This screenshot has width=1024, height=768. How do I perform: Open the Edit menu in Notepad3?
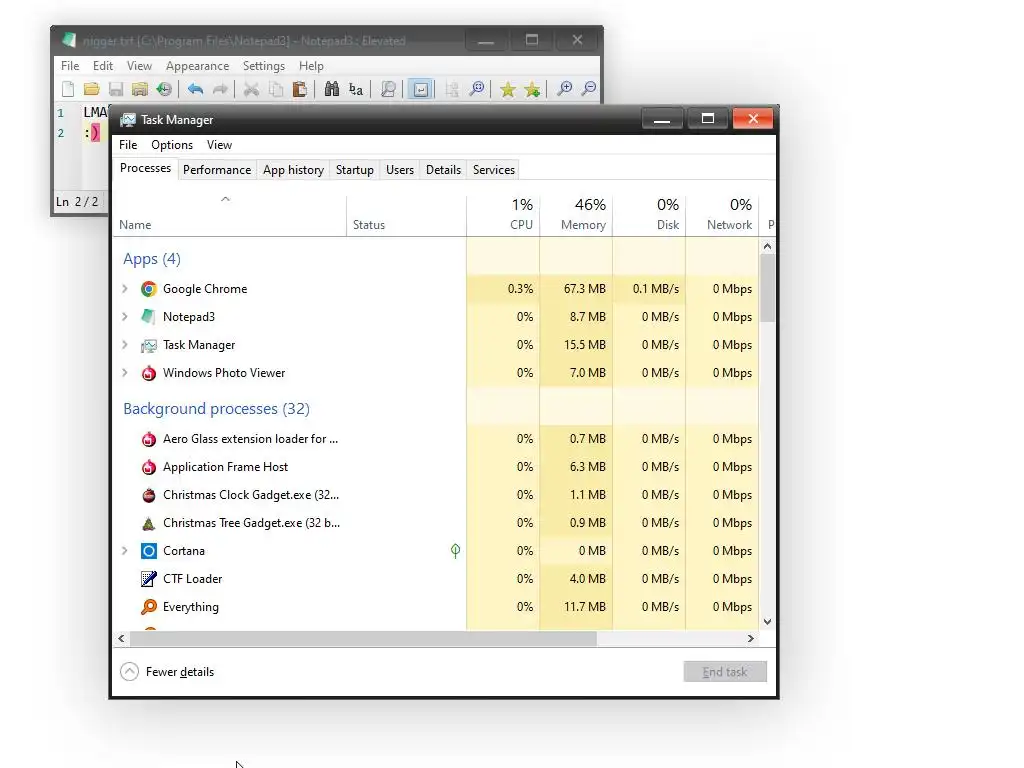pos(103,66)
